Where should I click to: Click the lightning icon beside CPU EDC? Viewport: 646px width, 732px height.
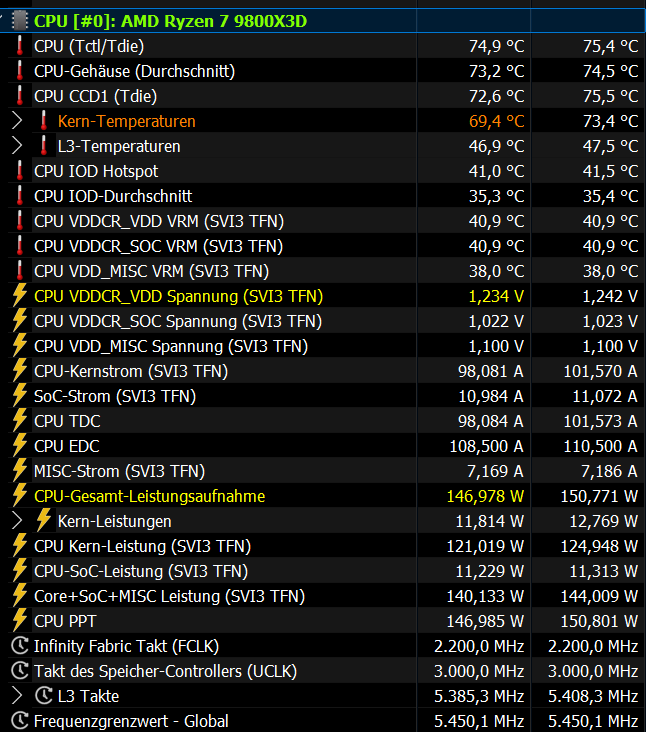[19, 446]
